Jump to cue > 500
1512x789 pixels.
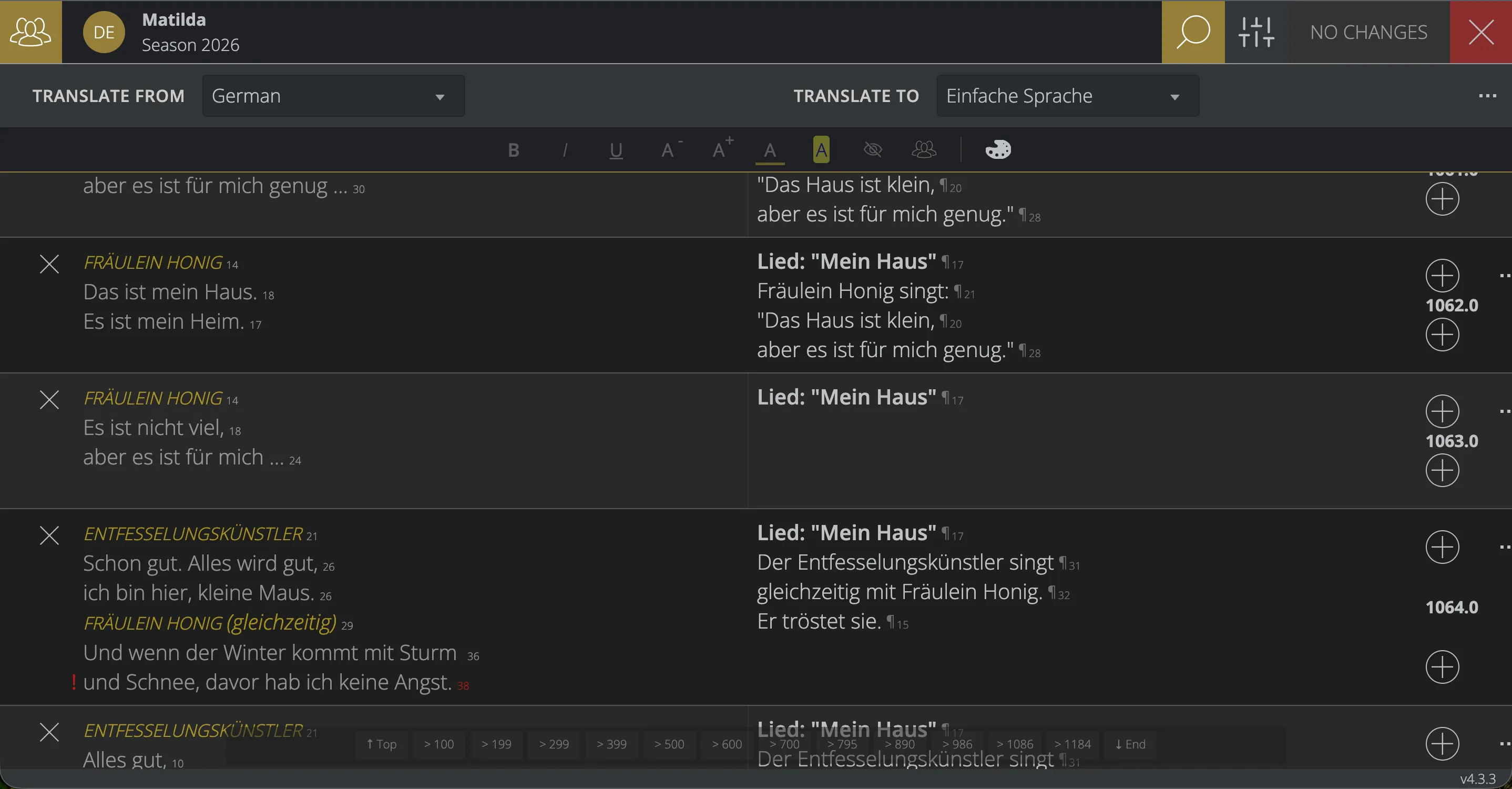[669, 744]
